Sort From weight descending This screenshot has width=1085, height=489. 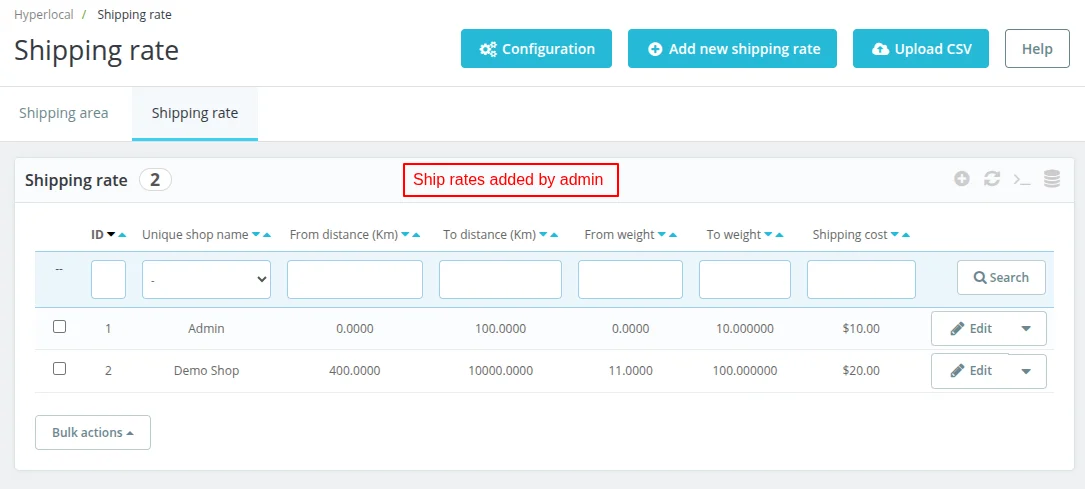click(x=662, y=235)
